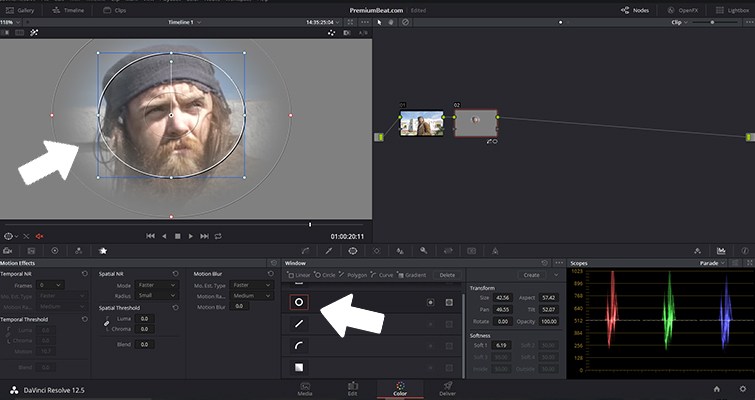This screenshot has height=400, width=755.
Task: Open the Gallery panel
Action: [x=21, y=9]
